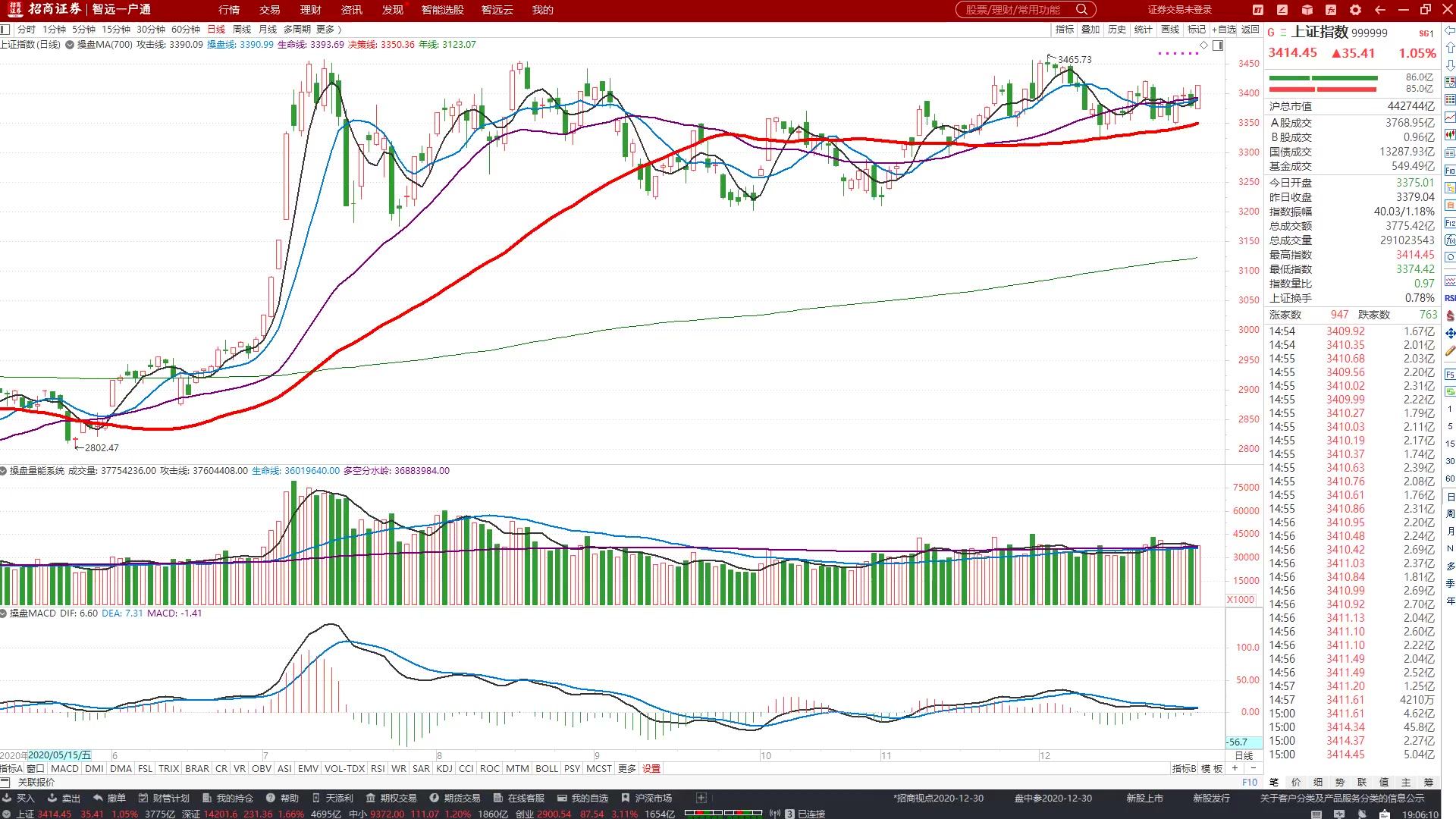Toggle the 模板 template button
This screenshot has width=1456, height=819.
click(x=1212, y=768)
